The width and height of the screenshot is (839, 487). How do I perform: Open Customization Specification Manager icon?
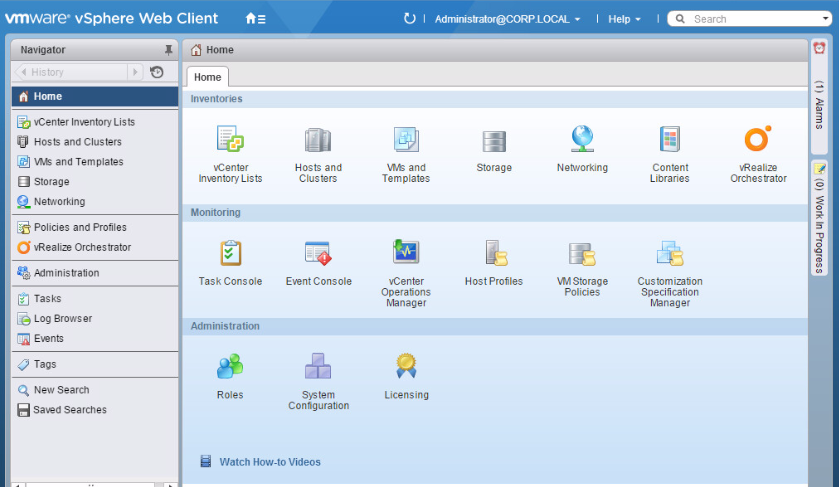tap(670, 254)
